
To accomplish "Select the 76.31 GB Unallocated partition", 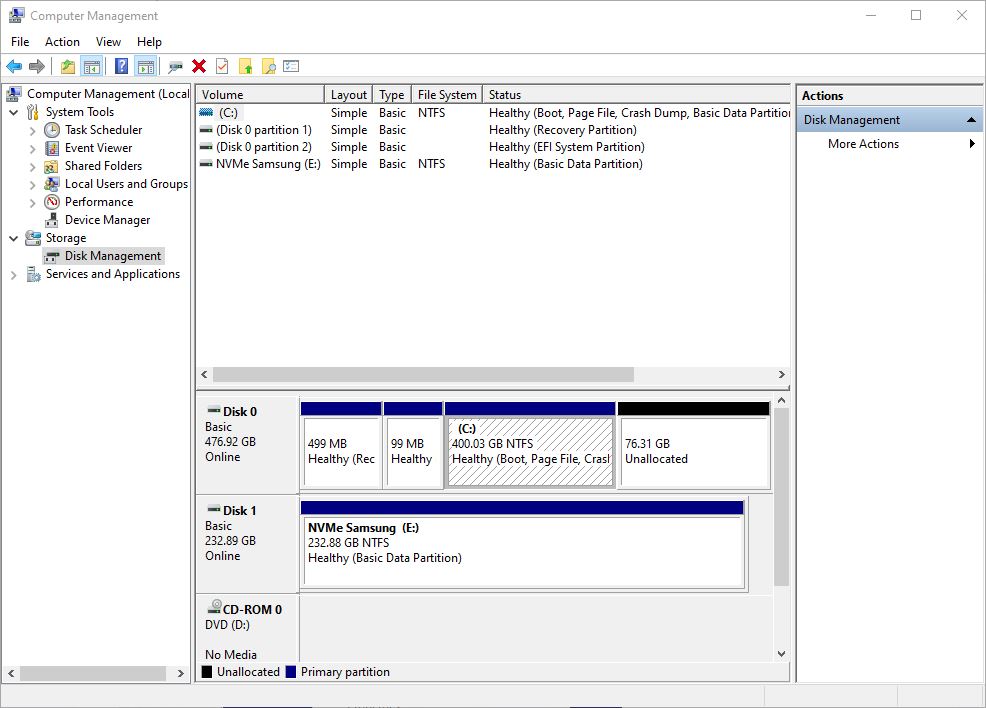I will coord(693,451).
